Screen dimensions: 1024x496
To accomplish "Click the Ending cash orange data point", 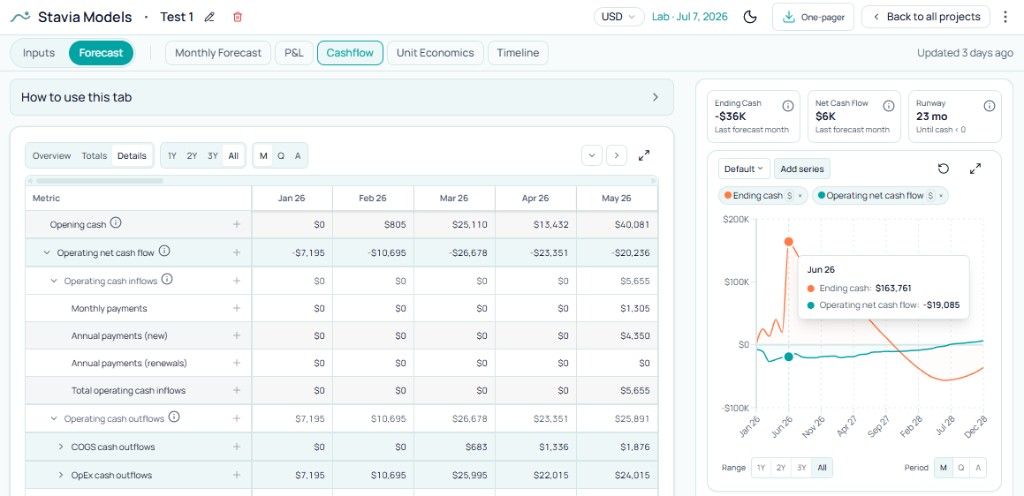I will (788, 241).
